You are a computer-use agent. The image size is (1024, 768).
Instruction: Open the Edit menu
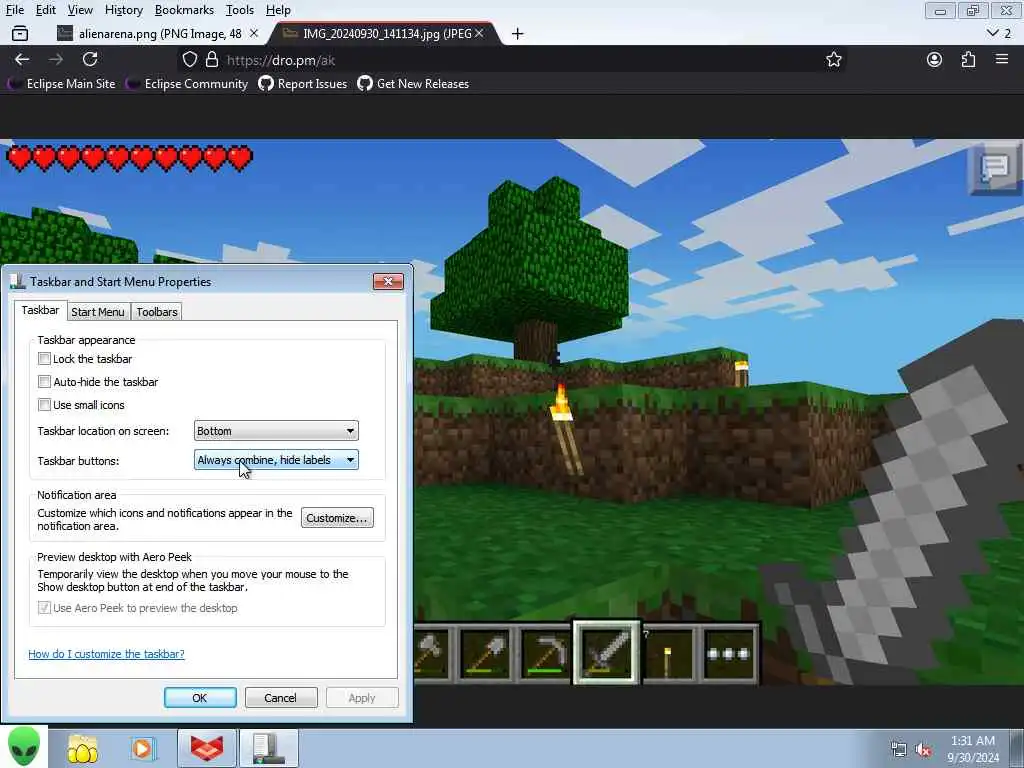point(45,10)
